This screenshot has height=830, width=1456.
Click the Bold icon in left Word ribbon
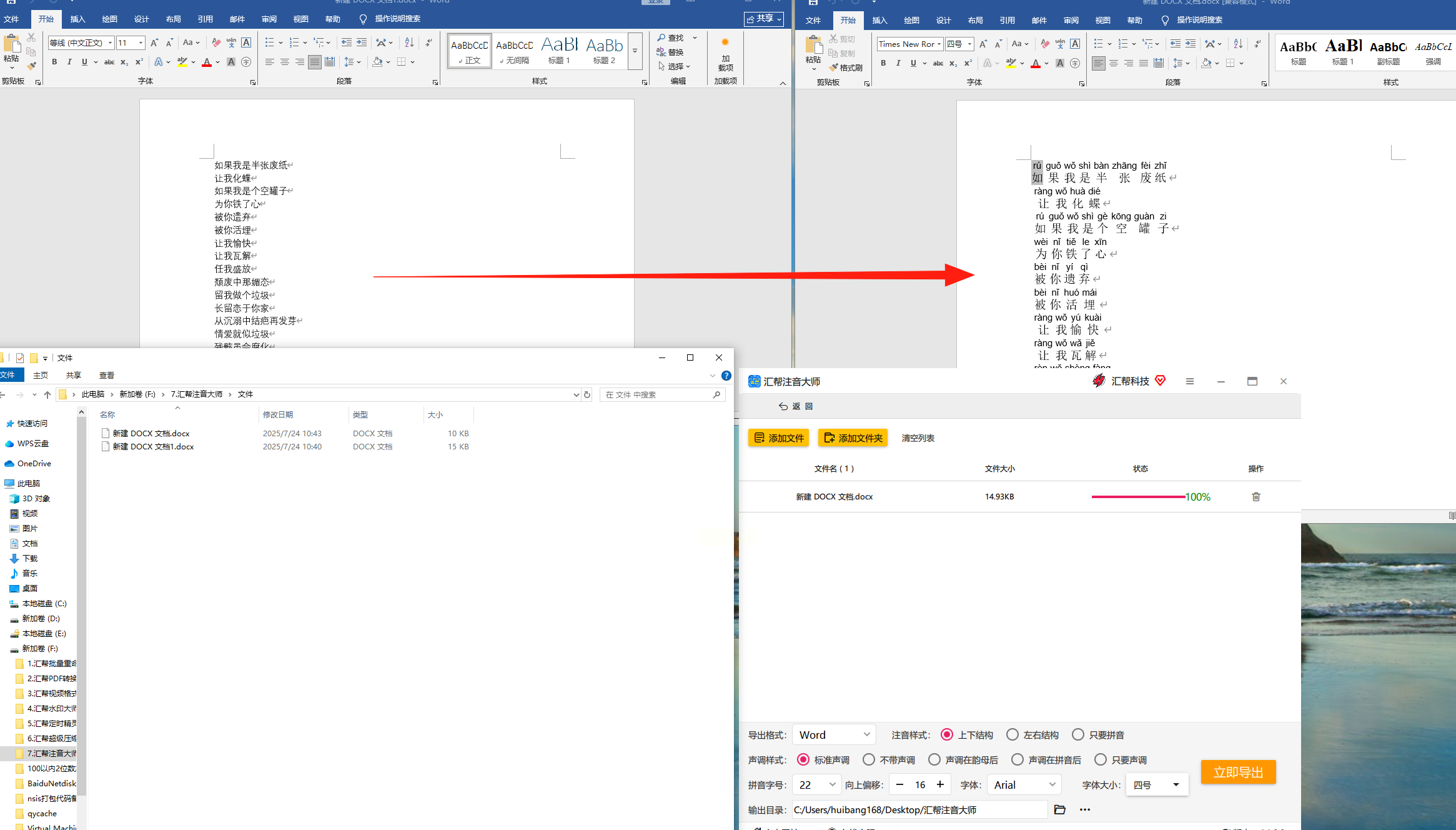54,62
